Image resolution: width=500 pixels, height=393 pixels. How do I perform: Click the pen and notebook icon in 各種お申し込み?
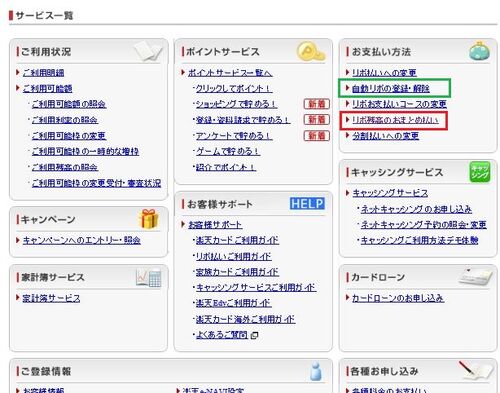[475, 370]
